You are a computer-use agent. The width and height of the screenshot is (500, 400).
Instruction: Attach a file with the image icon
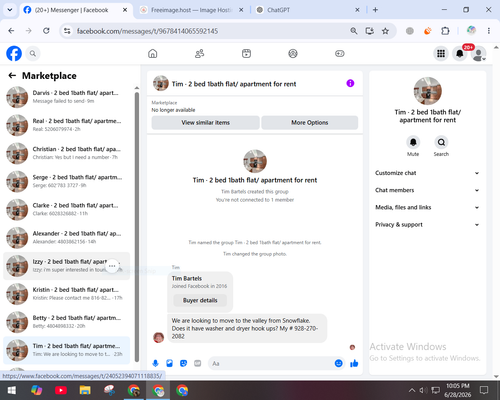169,363
